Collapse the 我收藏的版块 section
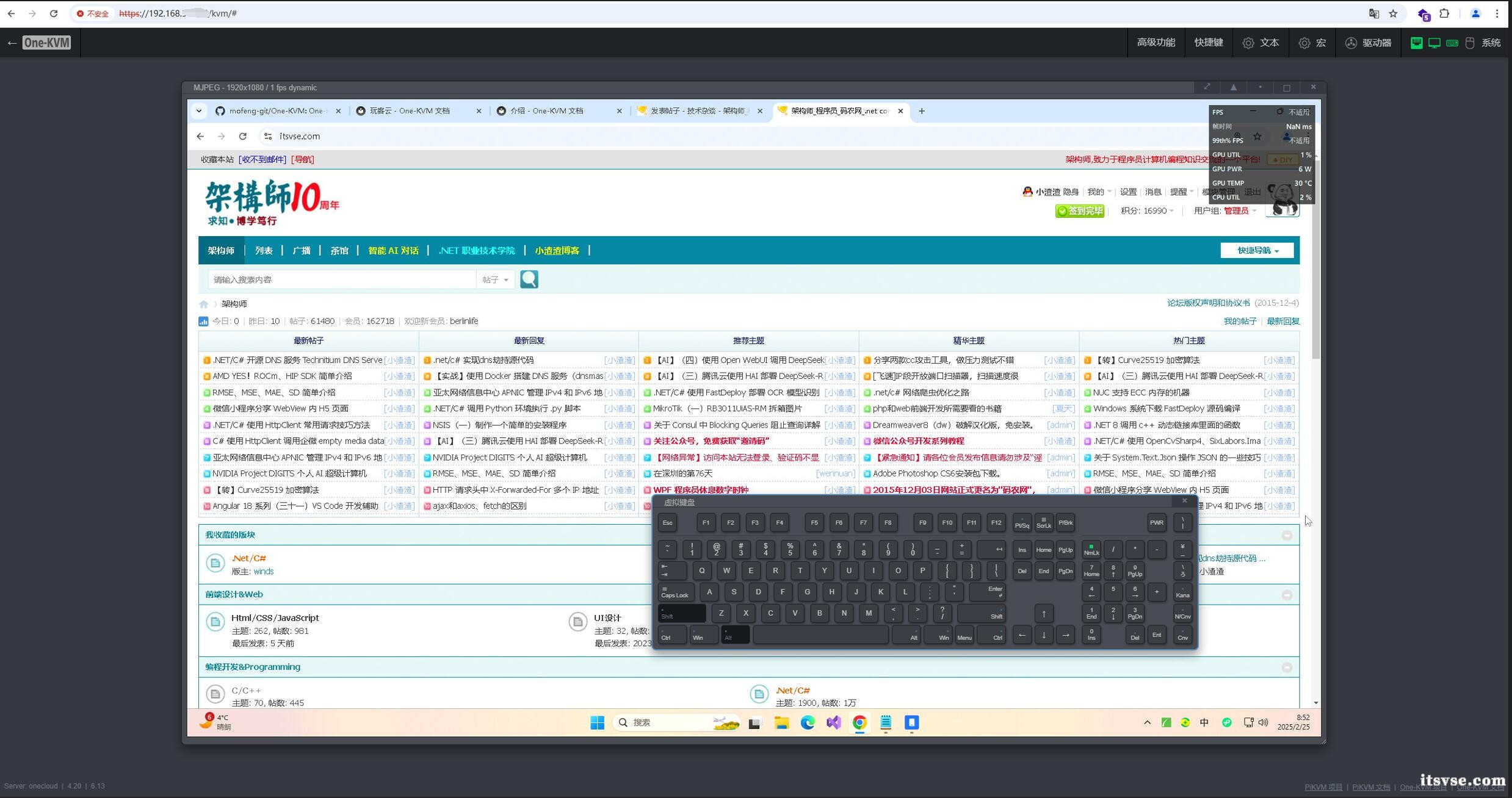1512x798 pixels. [x=1287, y=535]
